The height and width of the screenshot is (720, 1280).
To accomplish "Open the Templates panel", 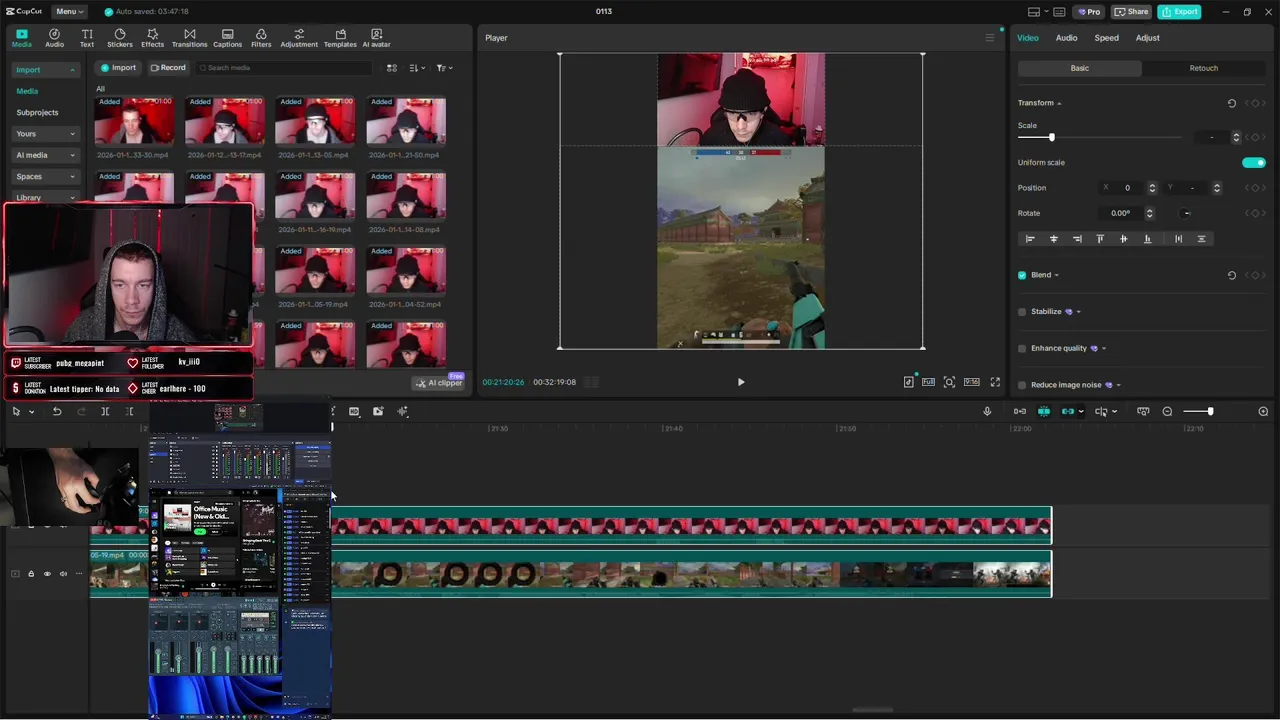I will [x=340, y=38].
